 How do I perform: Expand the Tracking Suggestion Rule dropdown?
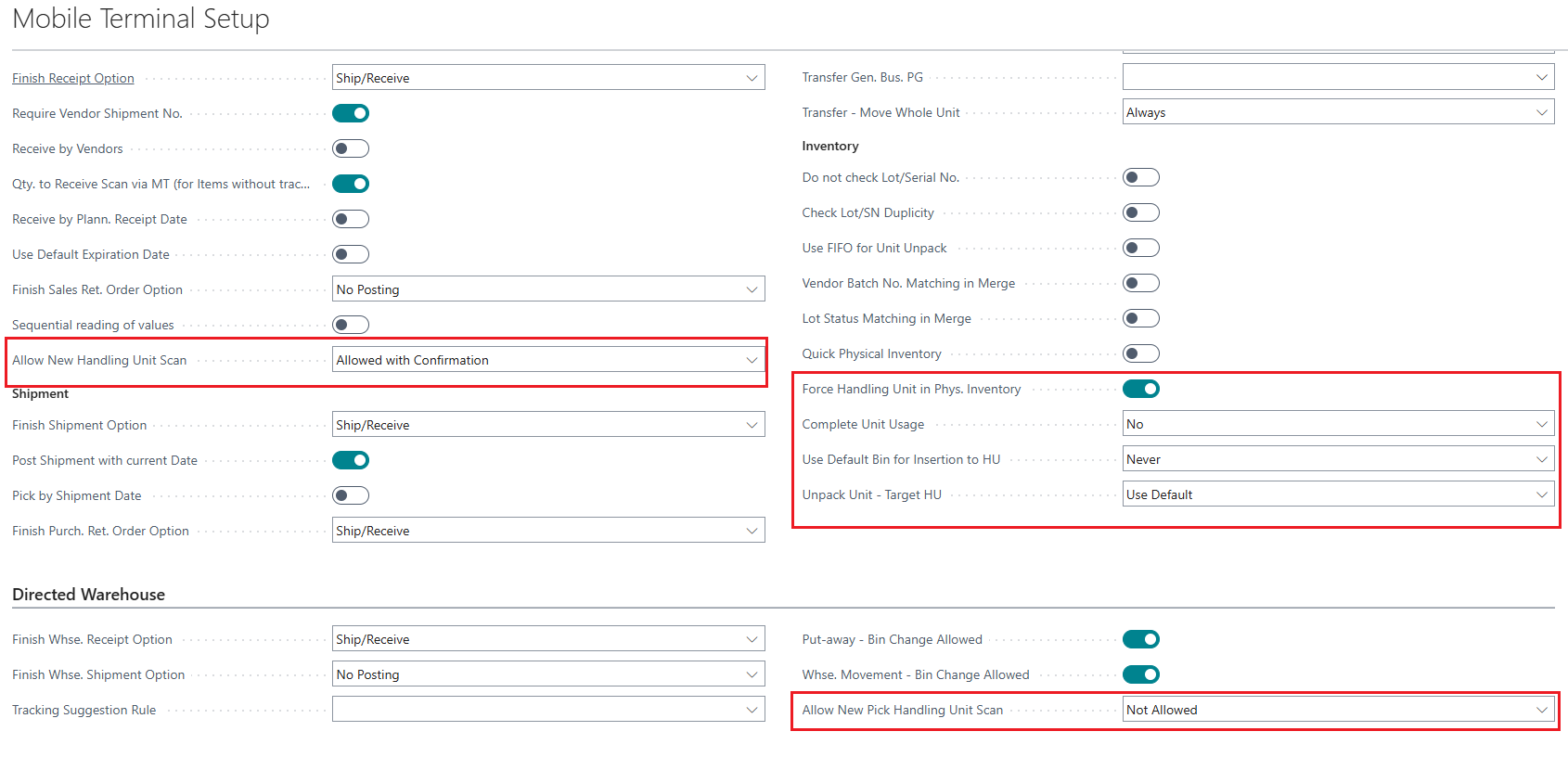(547, 710)
